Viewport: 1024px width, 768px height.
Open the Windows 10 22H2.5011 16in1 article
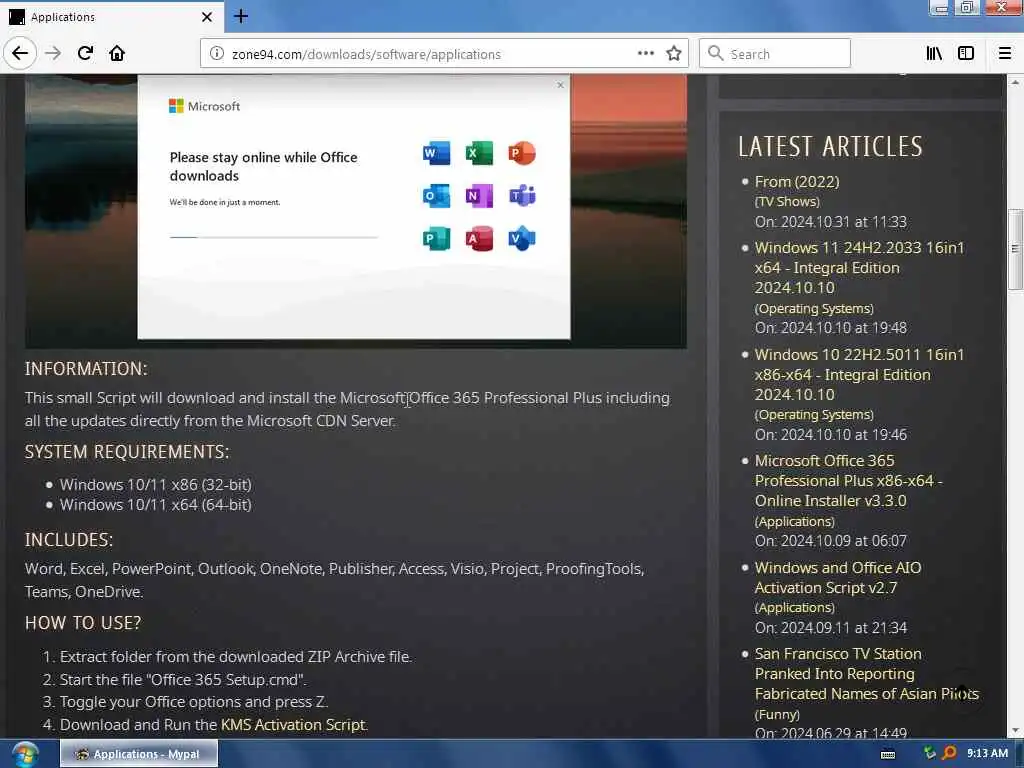[x=859, y=374]
